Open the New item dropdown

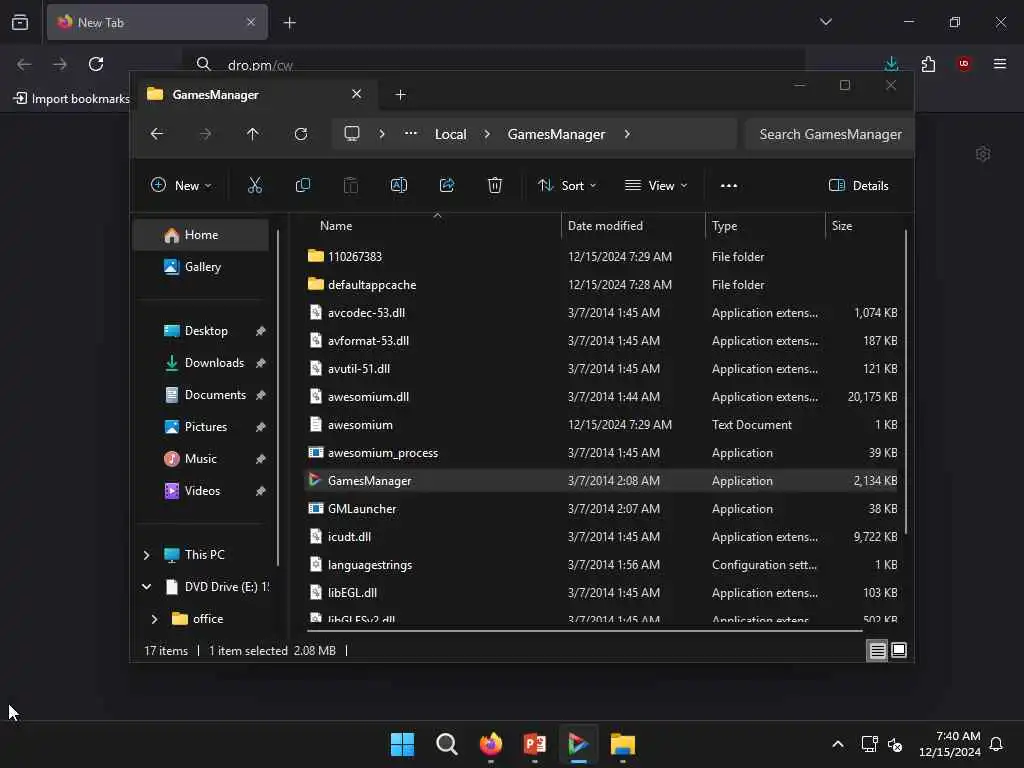181,185
